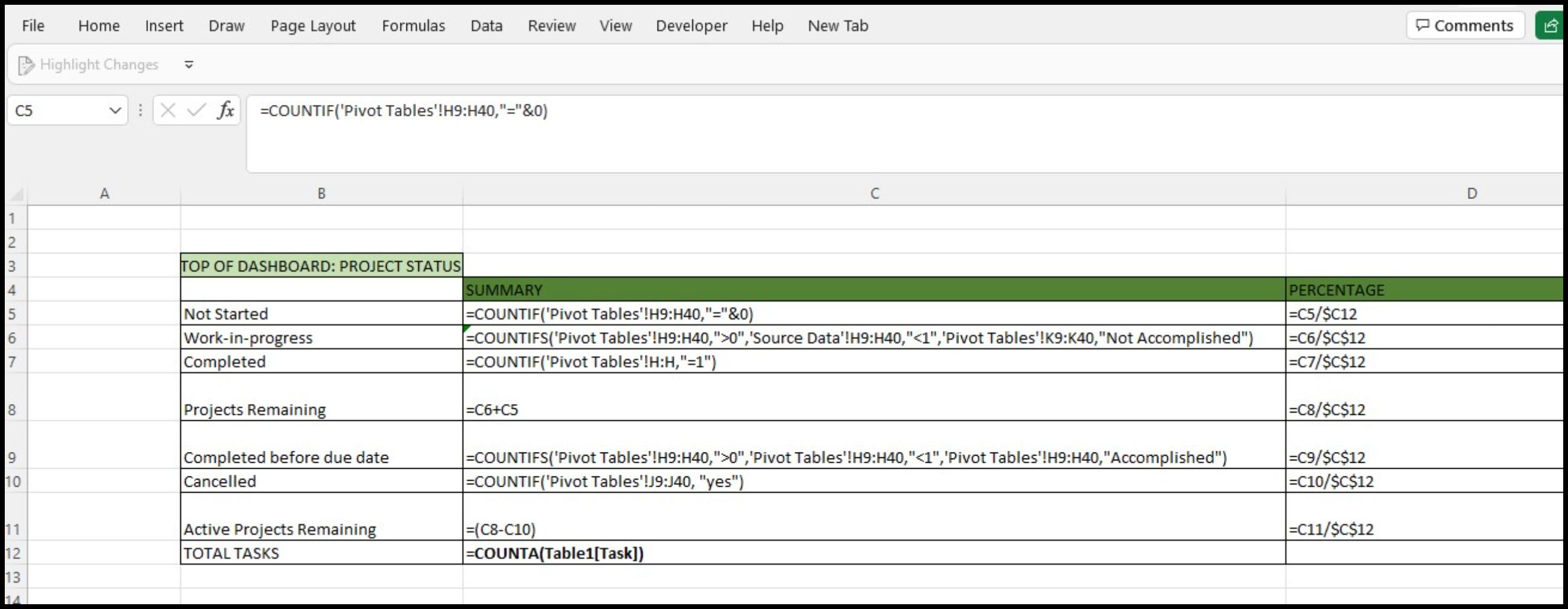Select cell C5 with the COUNTIF formula
Viewport: 1568px width, 609px height.
click(874, 313)
